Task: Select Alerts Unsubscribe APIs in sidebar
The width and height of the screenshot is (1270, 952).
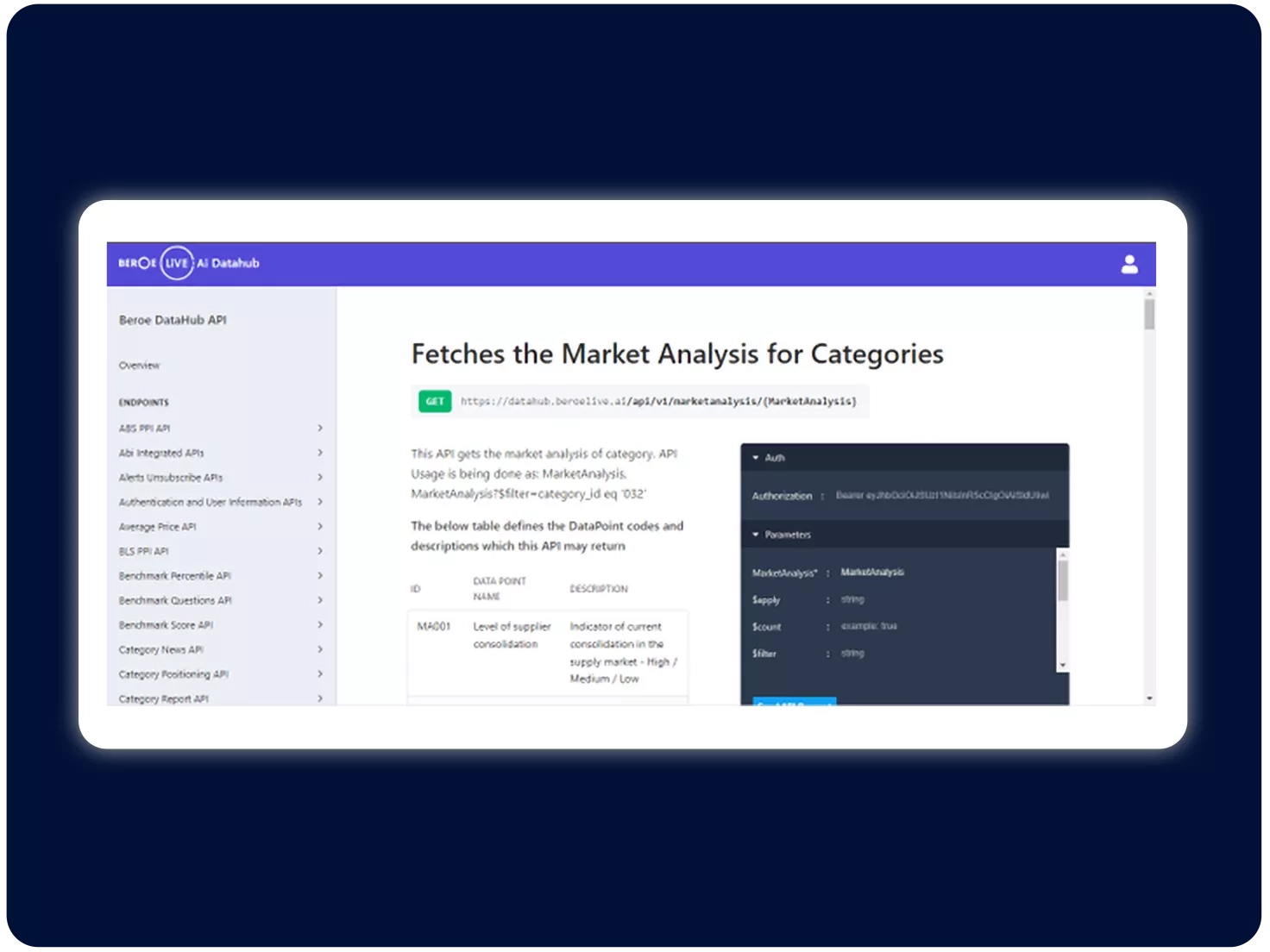Action: click(x=171, y=477)
